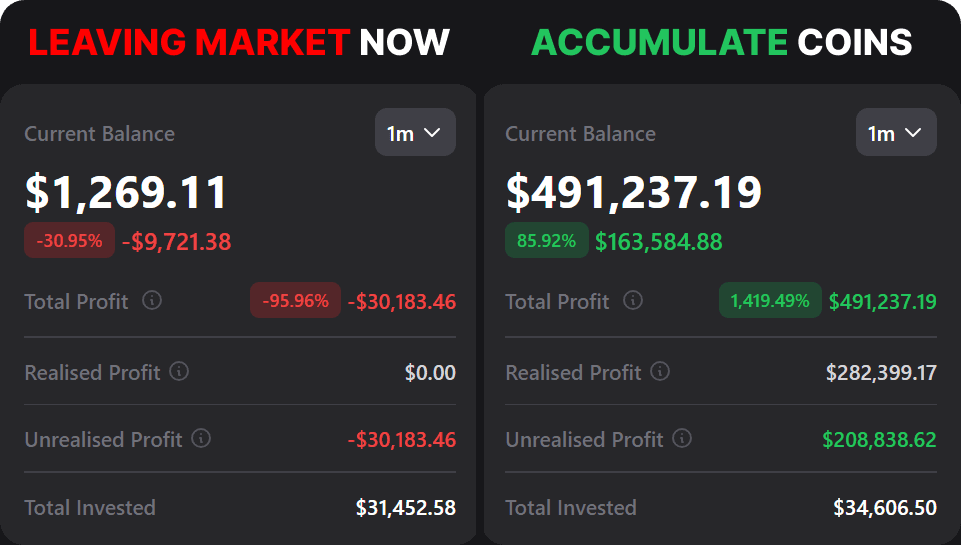Click the LEAVING MARKET NOW heading

(239, 42)
